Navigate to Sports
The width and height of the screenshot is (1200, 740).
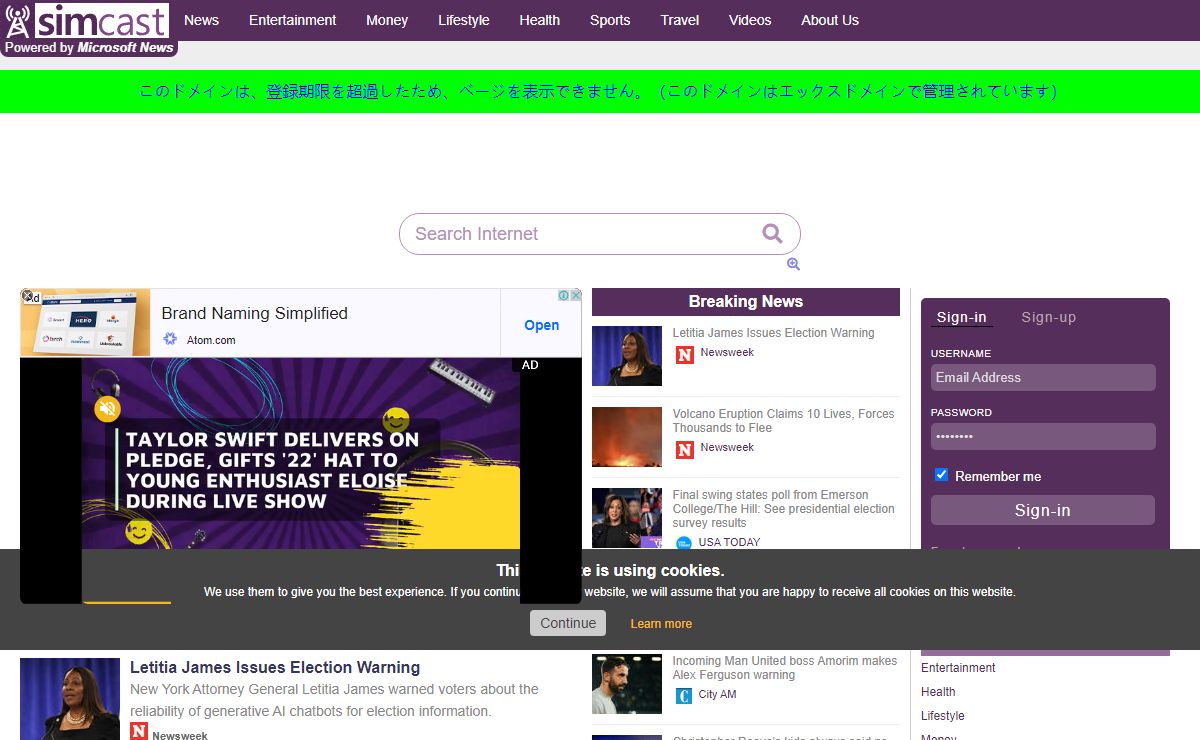pyautogui.click(x=610, y=20)
